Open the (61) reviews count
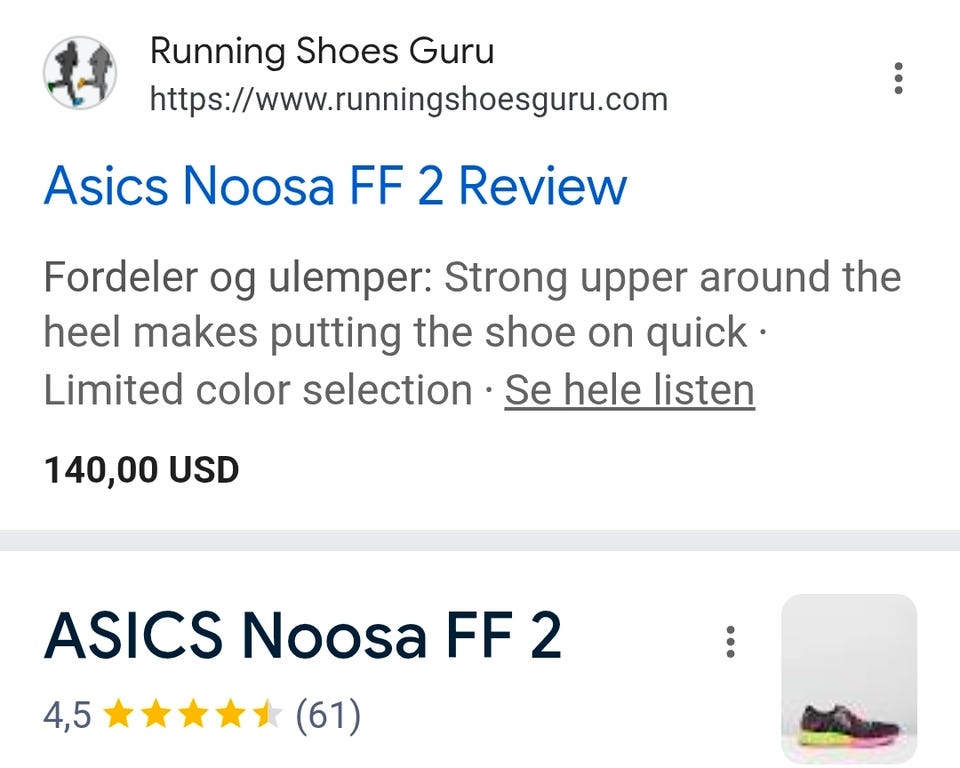Image resolution: width=960 pixels, height=768 pixels. click(328, 715)
